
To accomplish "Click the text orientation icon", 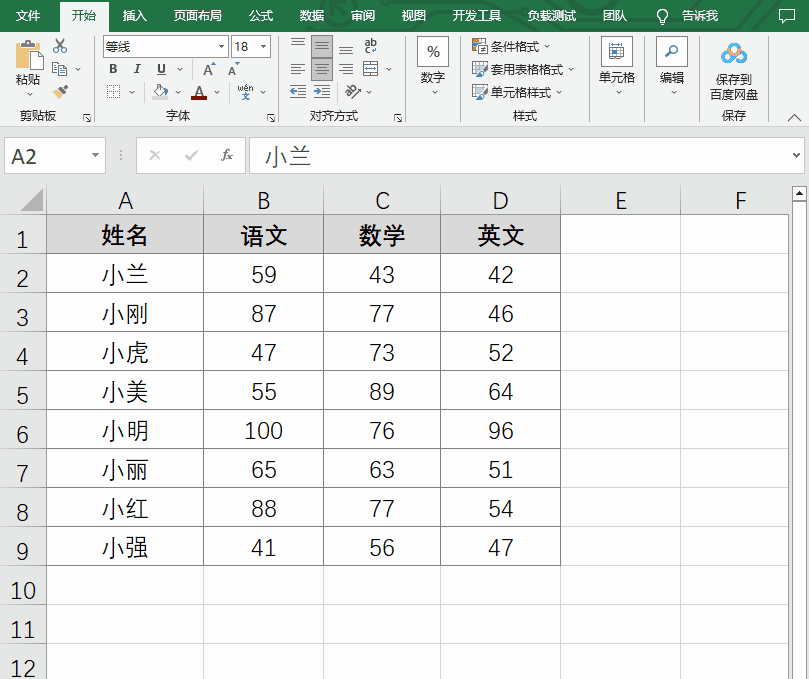I will [353, 92].
